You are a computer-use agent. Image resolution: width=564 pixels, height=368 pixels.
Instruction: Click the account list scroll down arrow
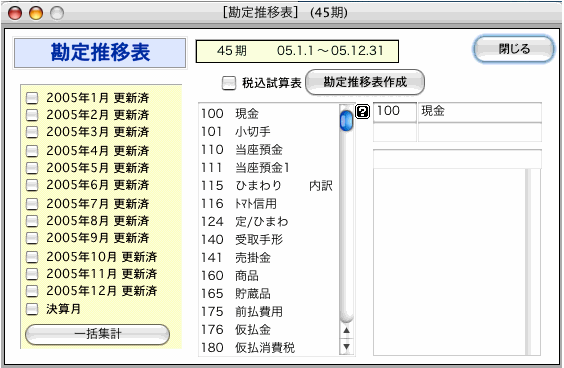pyautogui.click(x=346, y=347)
